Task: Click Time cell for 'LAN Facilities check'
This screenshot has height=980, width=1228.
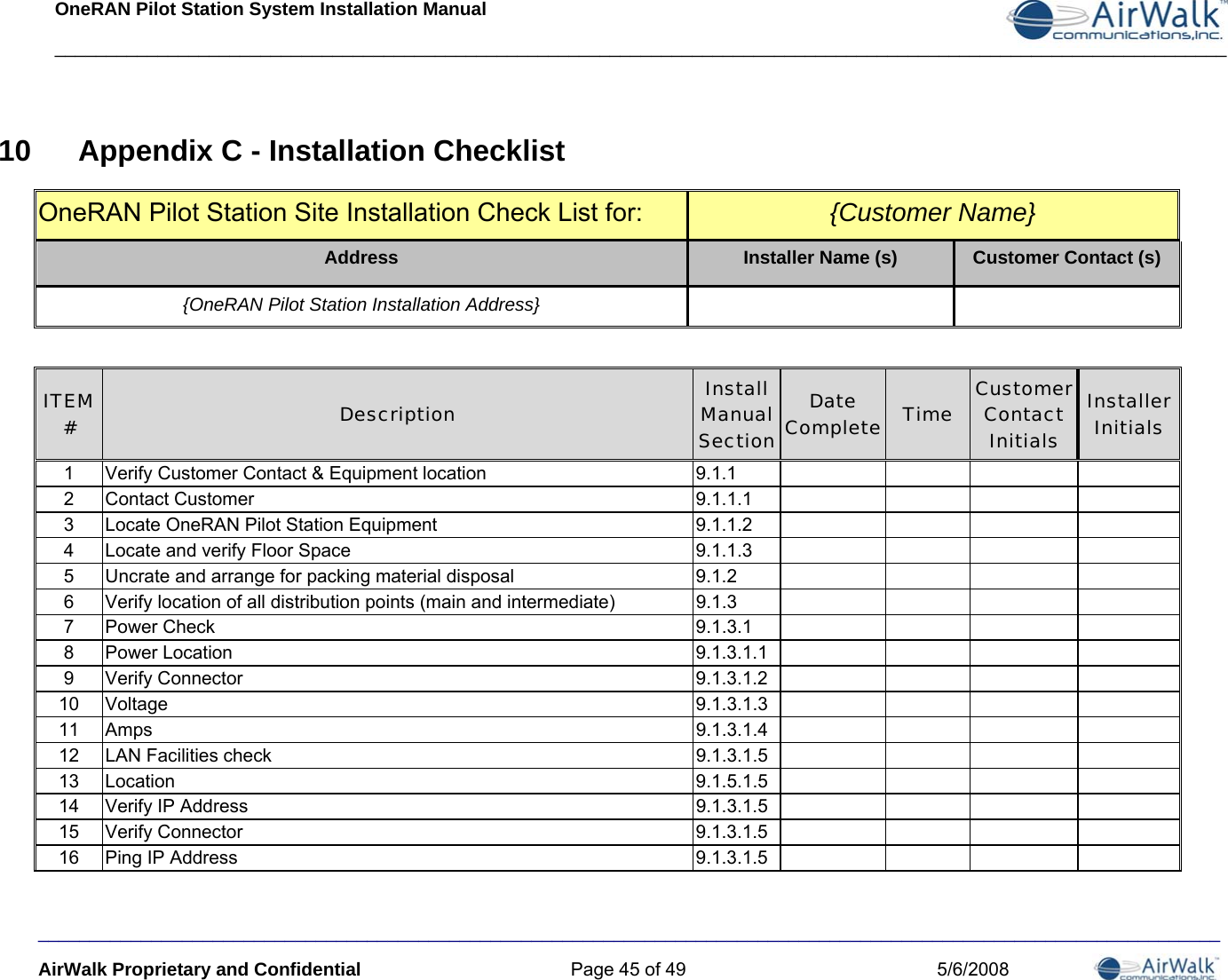Action: click(x=927, y=755)
